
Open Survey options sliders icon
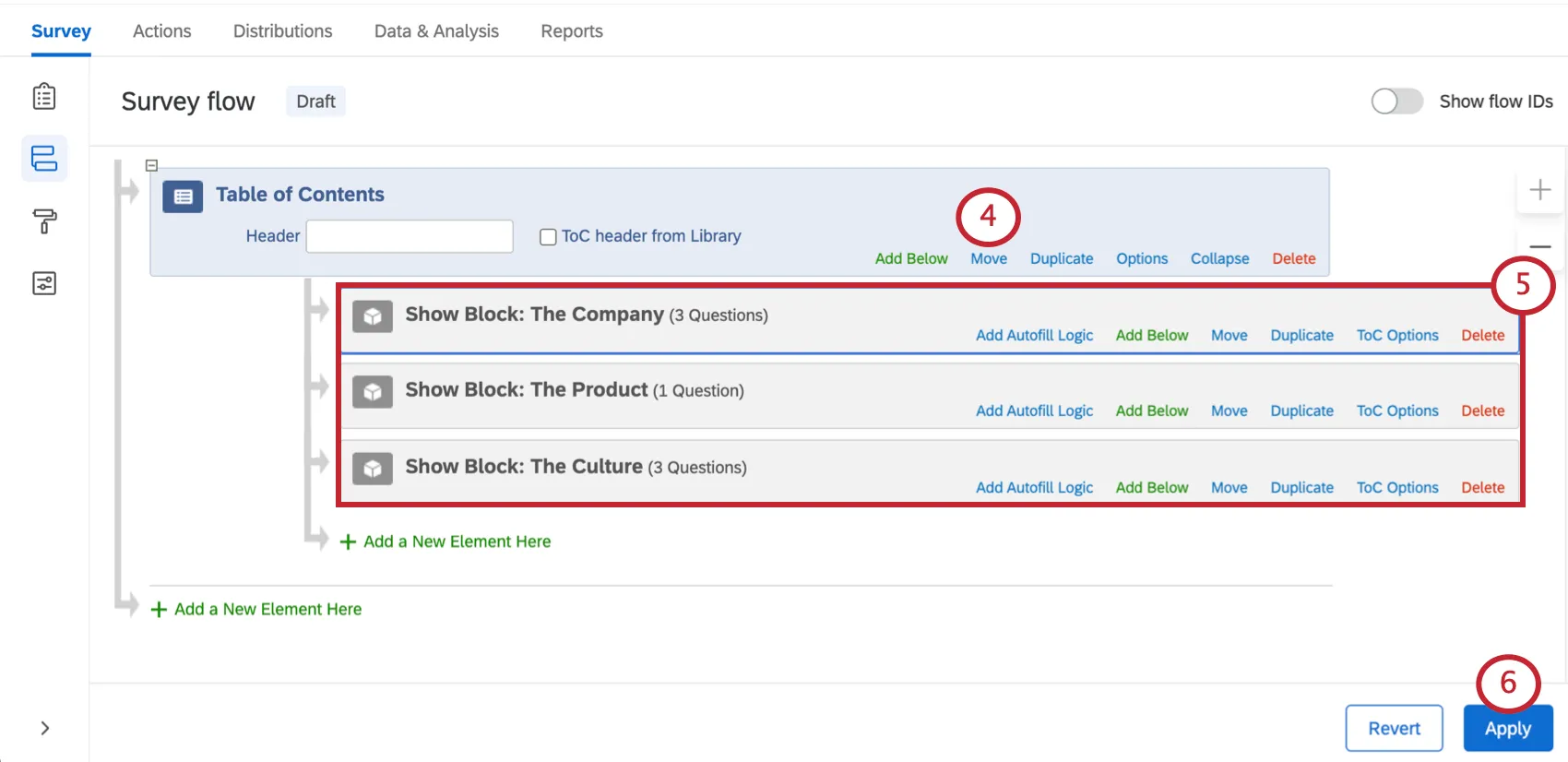[x=44, y=283]
